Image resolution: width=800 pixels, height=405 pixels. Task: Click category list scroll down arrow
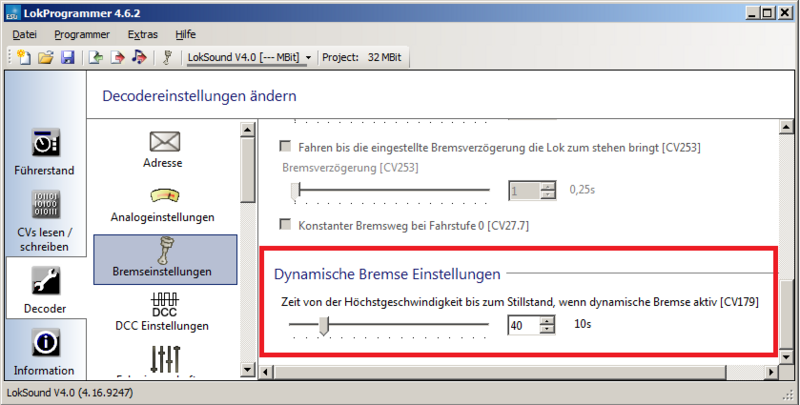247,369
